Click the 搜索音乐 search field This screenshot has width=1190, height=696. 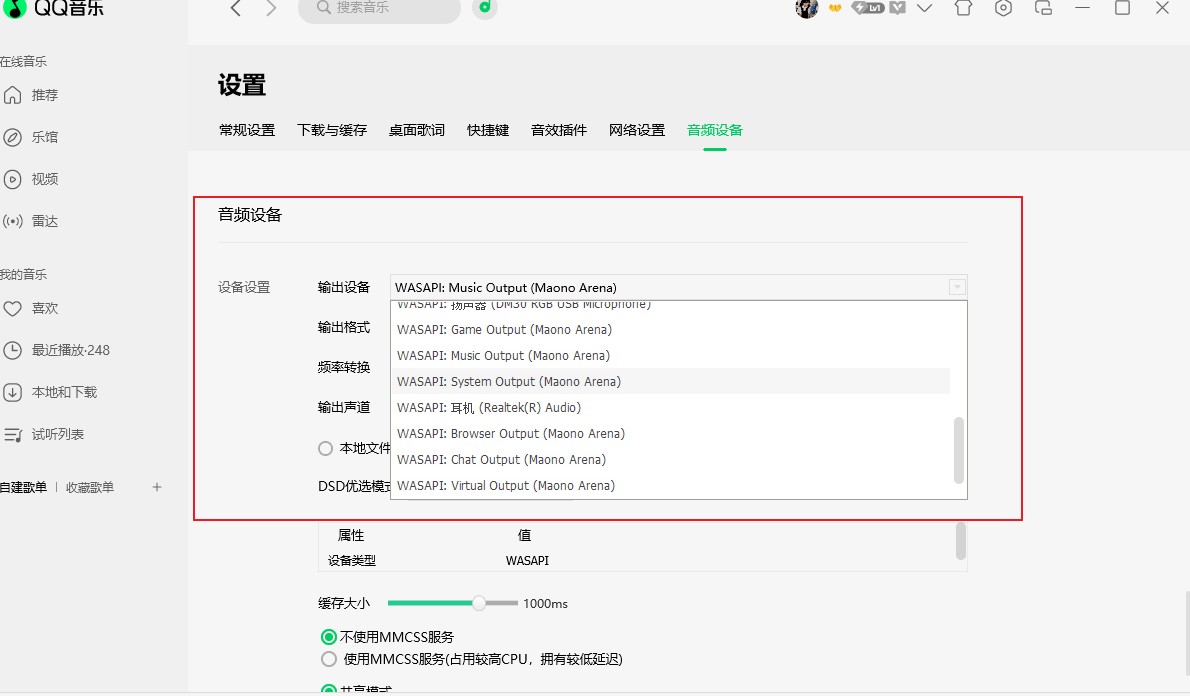385,8
